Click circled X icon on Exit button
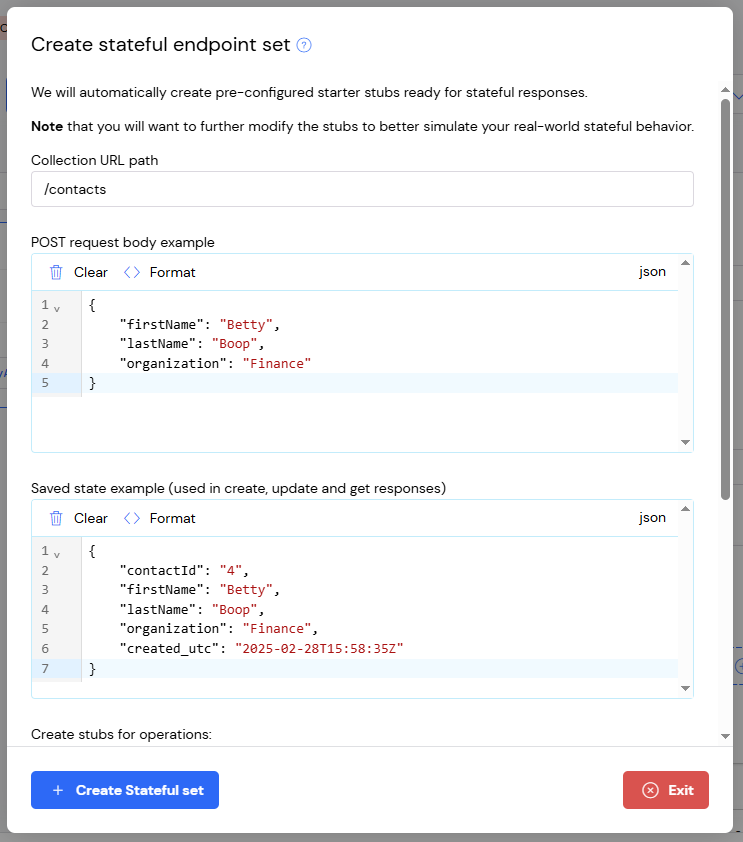 pyautogui.click(x=650, y=790)
